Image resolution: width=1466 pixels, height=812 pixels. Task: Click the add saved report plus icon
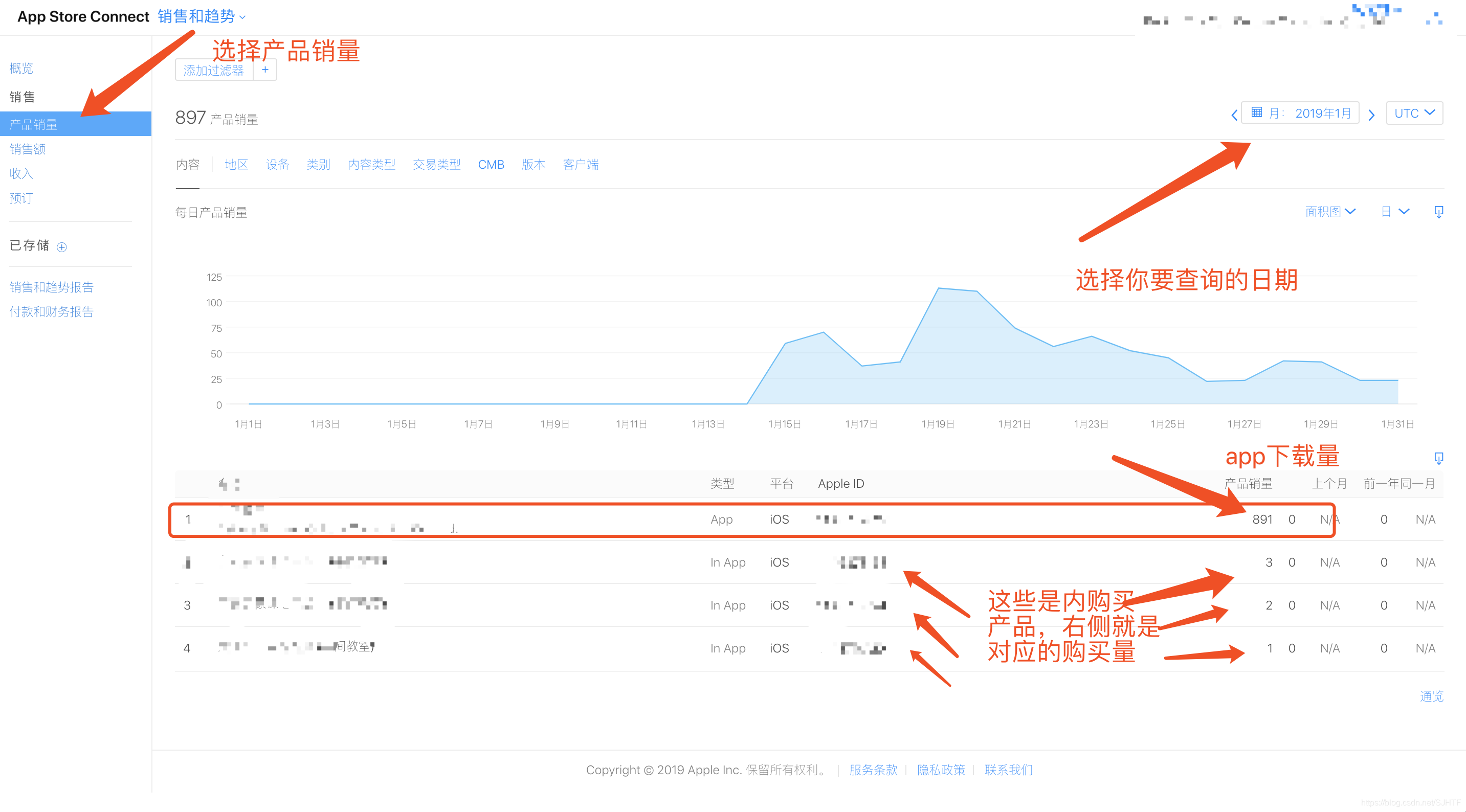[62, 247]
